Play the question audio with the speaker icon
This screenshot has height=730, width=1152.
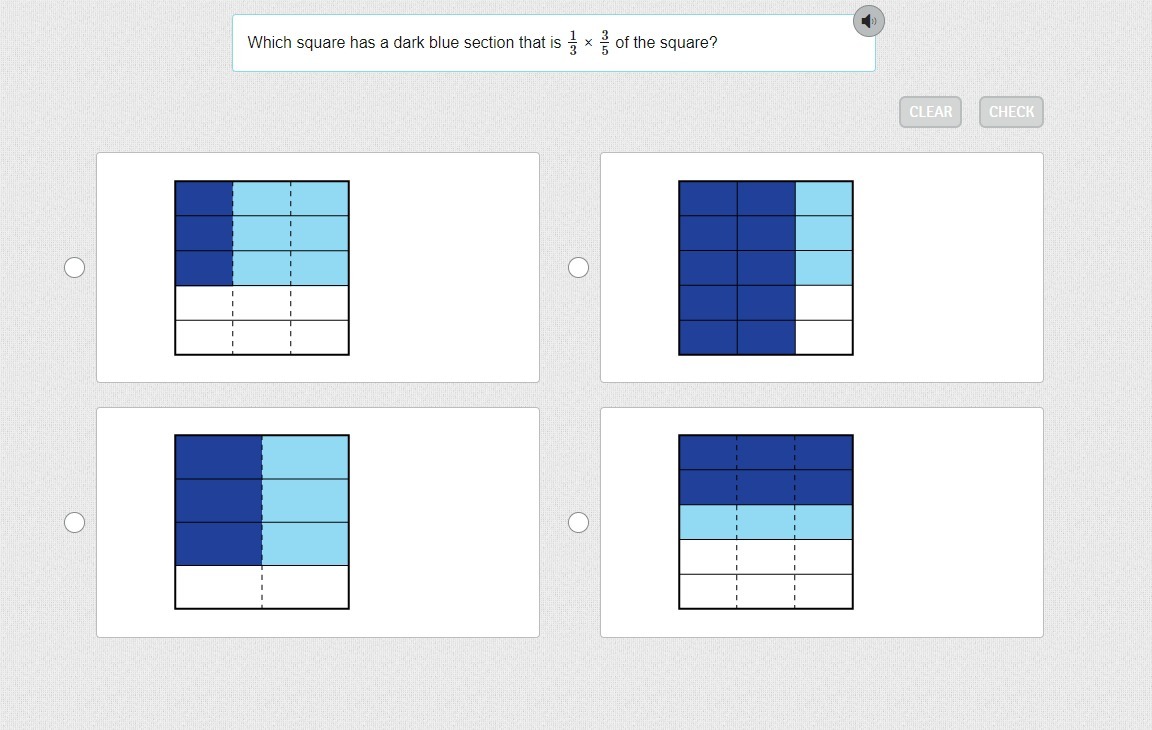[x=868, y=21]
